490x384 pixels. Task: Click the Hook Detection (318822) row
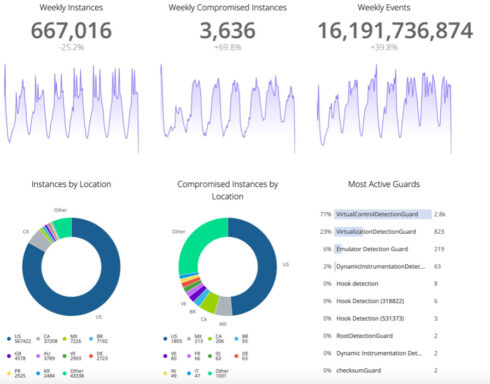(x=380, y=301)
